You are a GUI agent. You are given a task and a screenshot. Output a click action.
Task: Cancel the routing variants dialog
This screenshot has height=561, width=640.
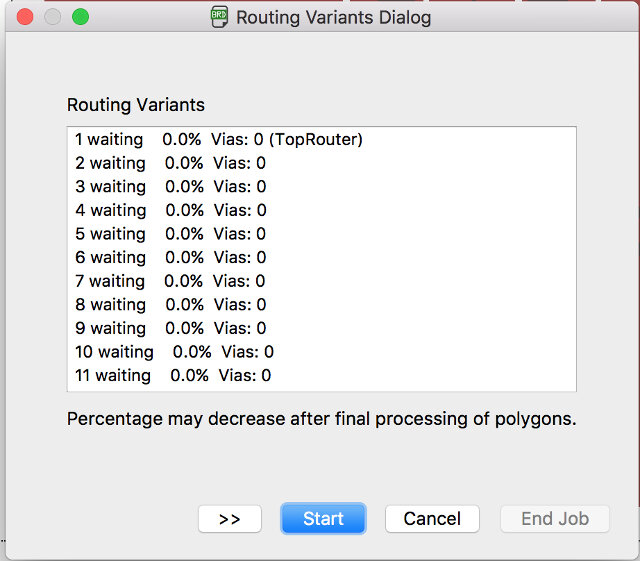click(432, 519)
